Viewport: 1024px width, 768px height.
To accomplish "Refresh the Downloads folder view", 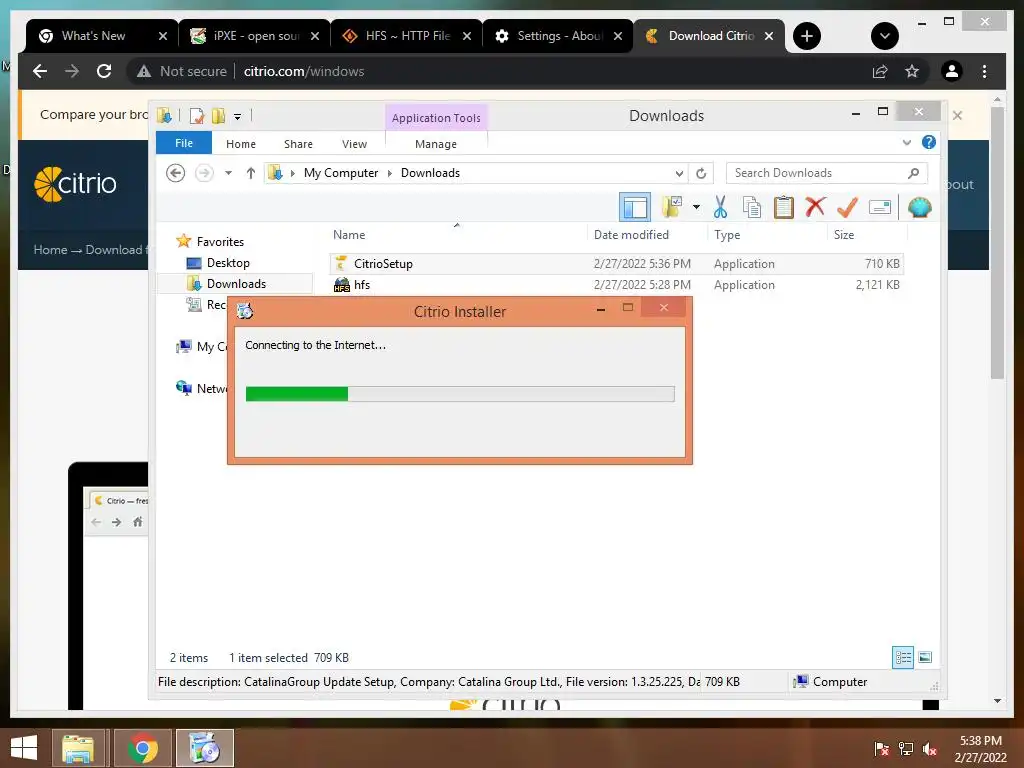I will tap(701, 173).
